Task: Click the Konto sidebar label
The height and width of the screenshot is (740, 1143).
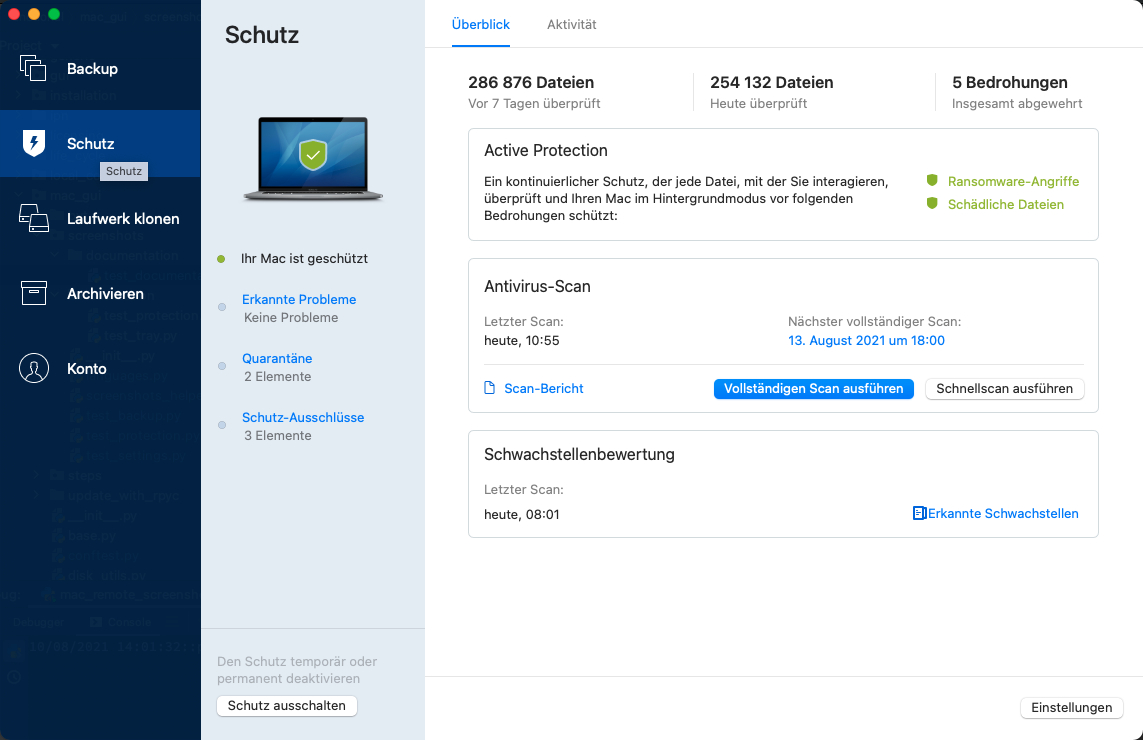Action: (87, 369)
